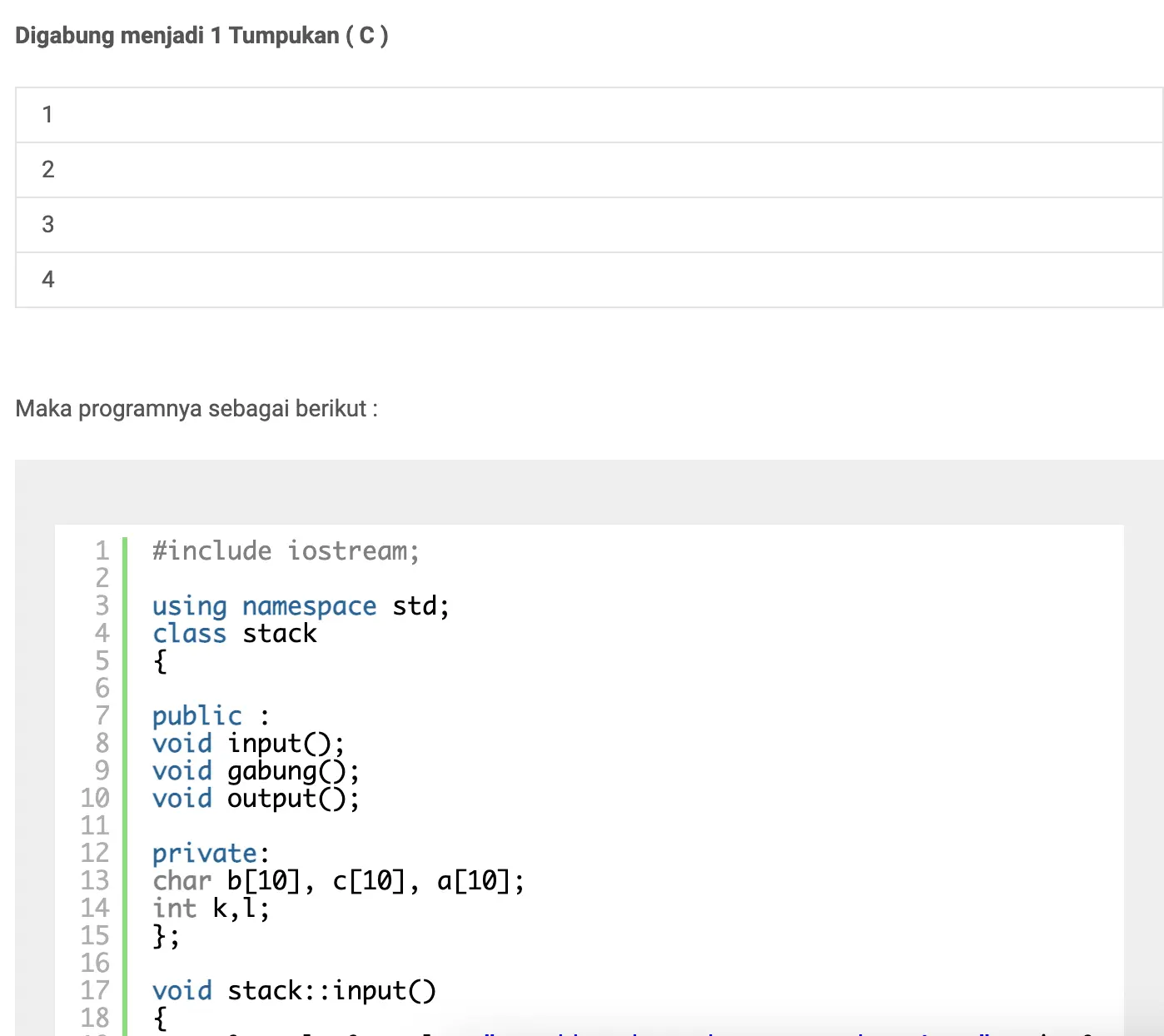Select table row containing number 2
The width and height of the screenshot is (1164, 1036).
(x=589, y=170)
